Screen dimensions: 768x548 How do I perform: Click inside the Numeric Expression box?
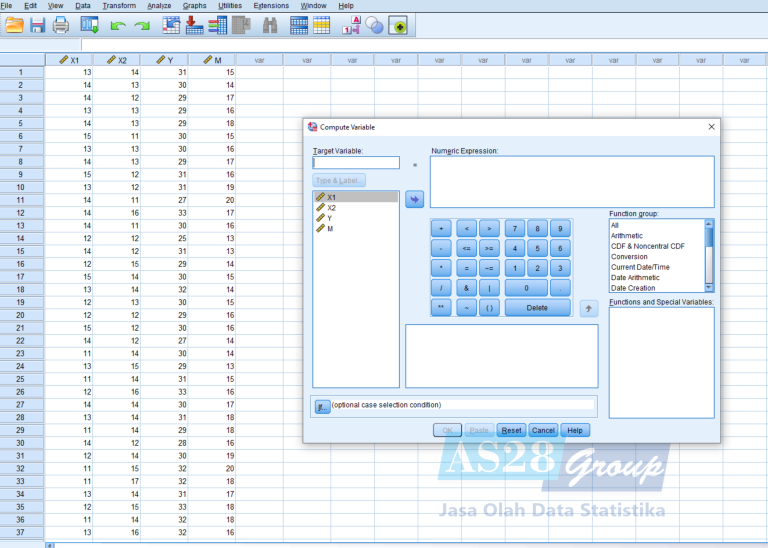point(572,182)
